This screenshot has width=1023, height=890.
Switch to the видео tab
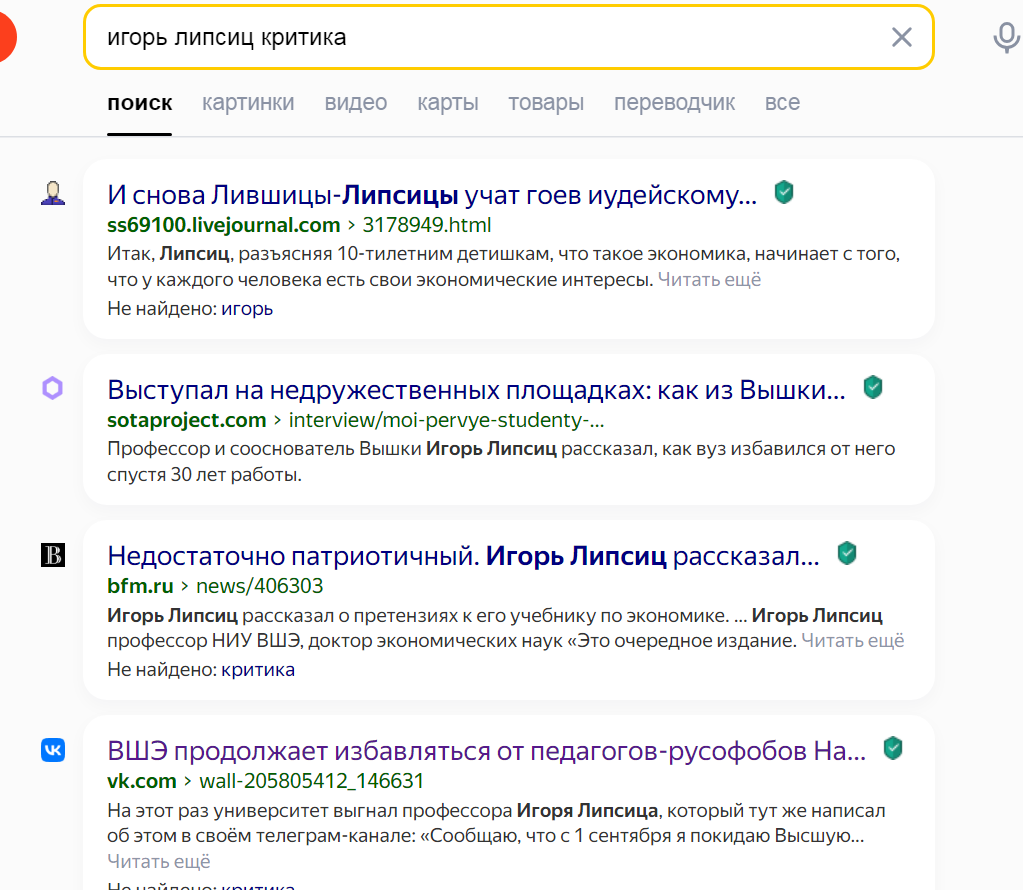click(x=356, y=103)
